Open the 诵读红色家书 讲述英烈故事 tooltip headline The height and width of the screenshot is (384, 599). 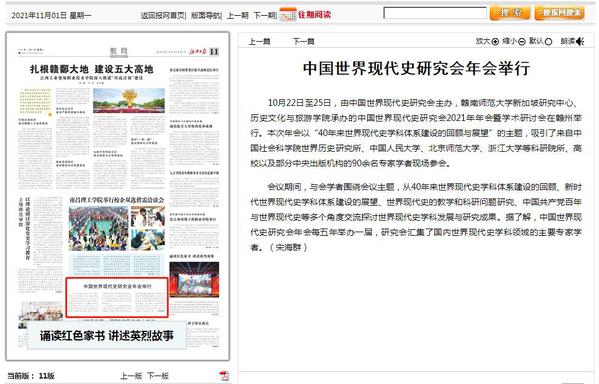pyautogui.click(x=107, y=335)
